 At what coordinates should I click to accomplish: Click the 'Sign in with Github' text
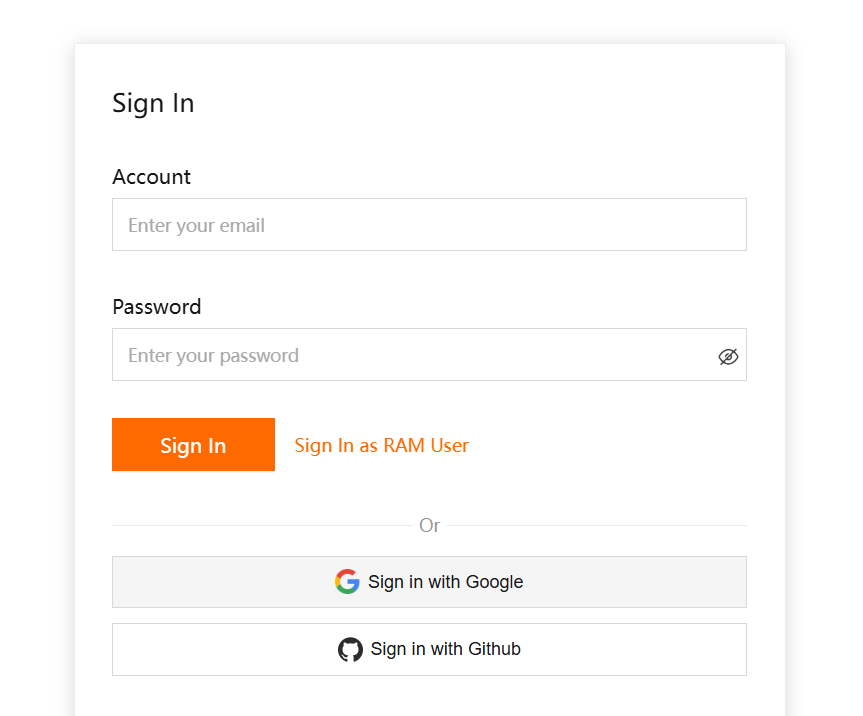[x=445, y=649]
